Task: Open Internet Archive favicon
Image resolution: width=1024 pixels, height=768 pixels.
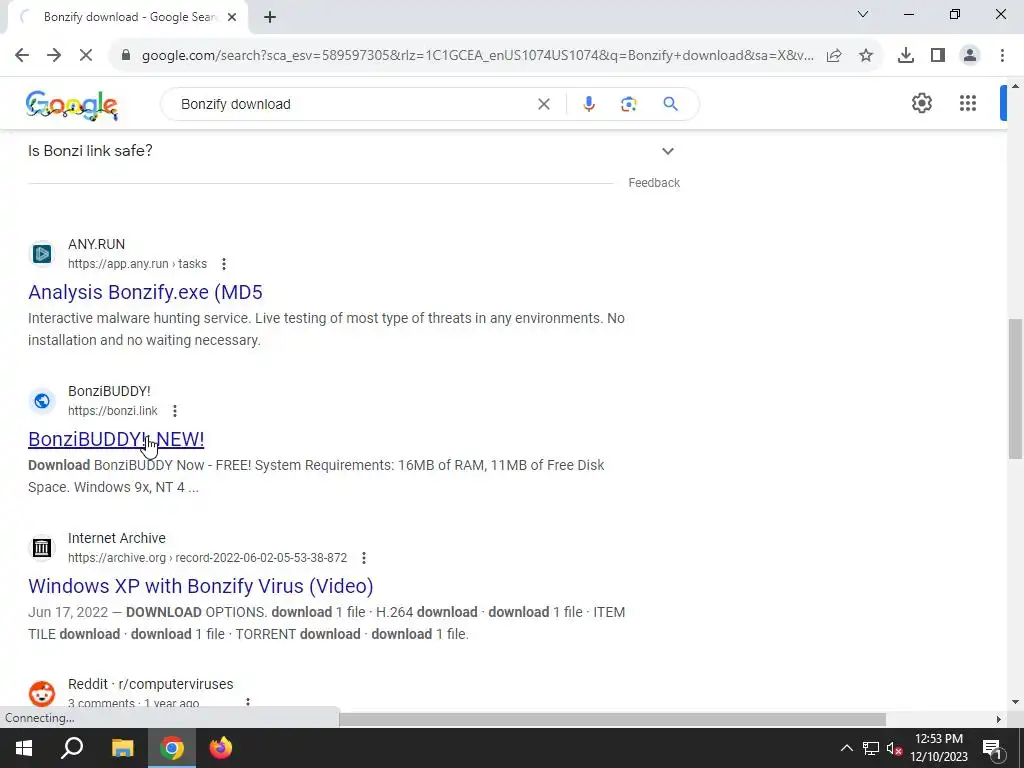Action: coord(42,547)
